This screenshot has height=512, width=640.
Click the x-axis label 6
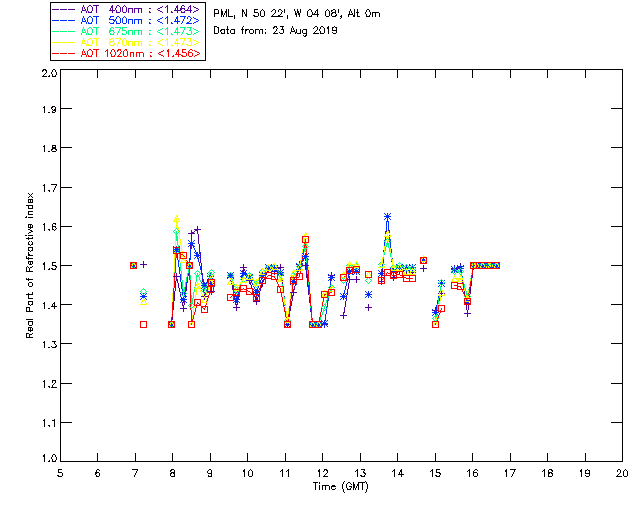[x=98, y=473]
